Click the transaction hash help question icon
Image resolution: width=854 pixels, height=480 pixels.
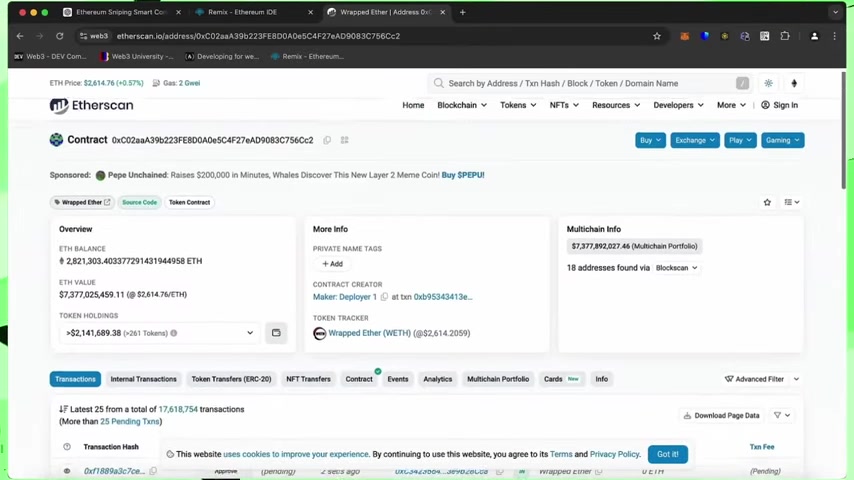click(x=67, y=447)
